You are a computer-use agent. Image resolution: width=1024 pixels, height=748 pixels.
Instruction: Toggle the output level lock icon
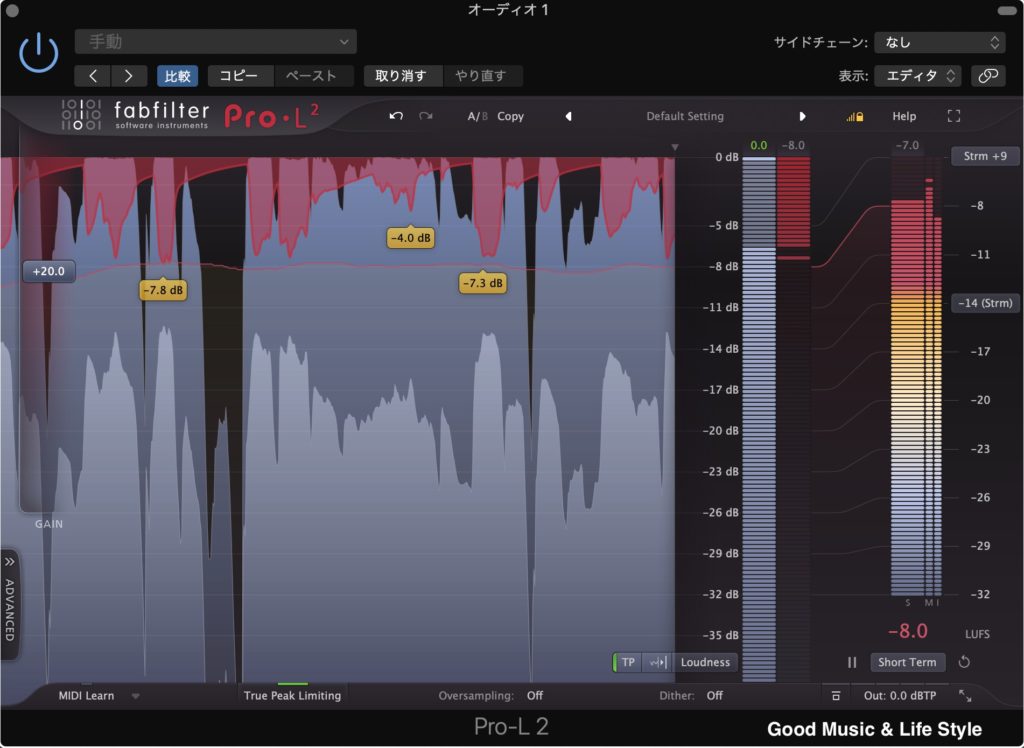855,117
